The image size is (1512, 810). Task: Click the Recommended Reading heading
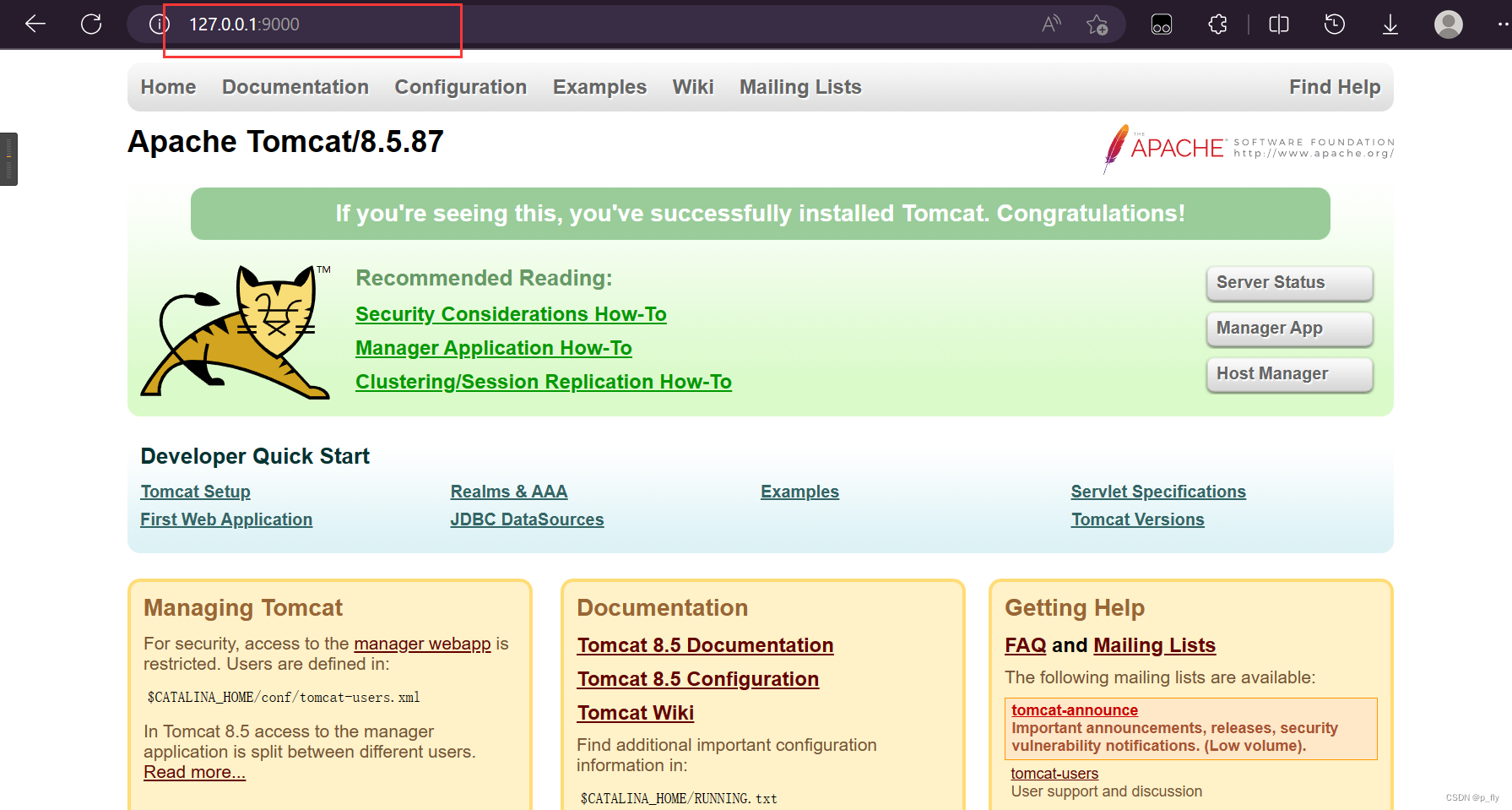point(484,278)
